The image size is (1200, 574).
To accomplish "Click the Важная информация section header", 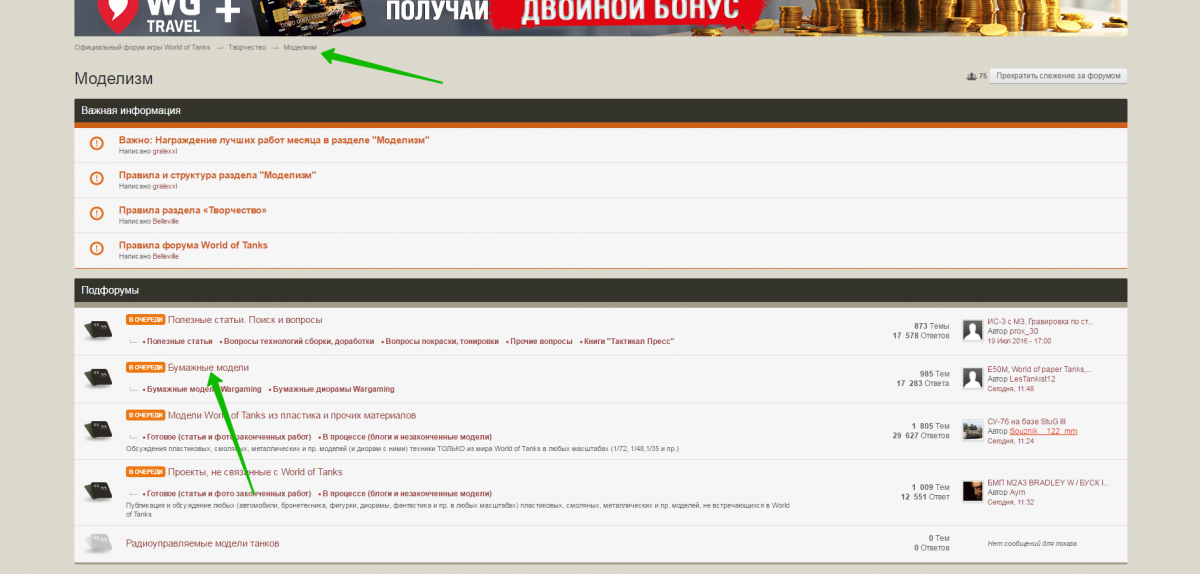I will (x=600, y=111).
